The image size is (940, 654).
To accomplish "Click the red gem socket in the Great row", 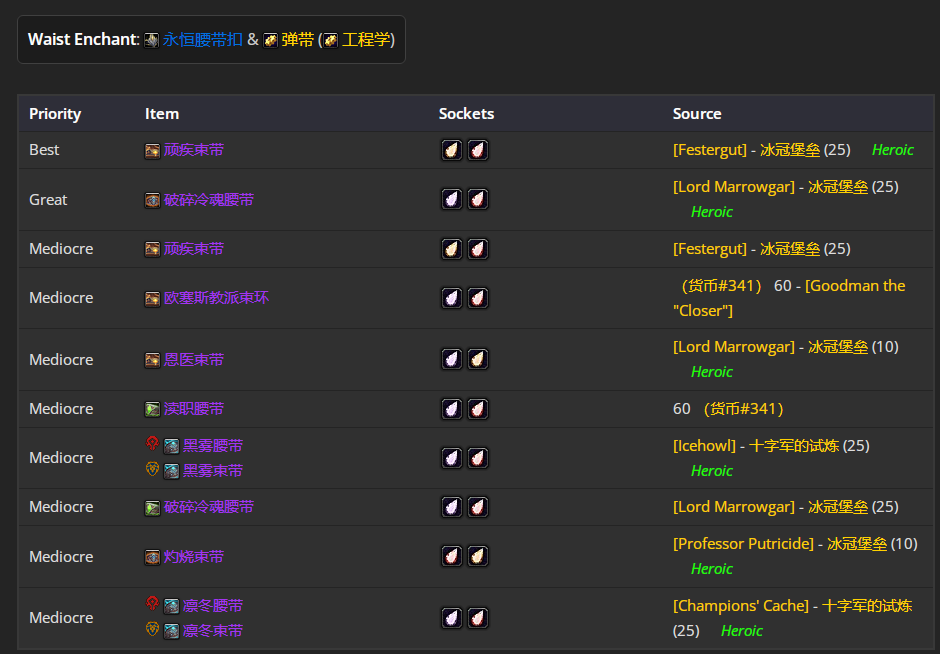I will [478, 199].
